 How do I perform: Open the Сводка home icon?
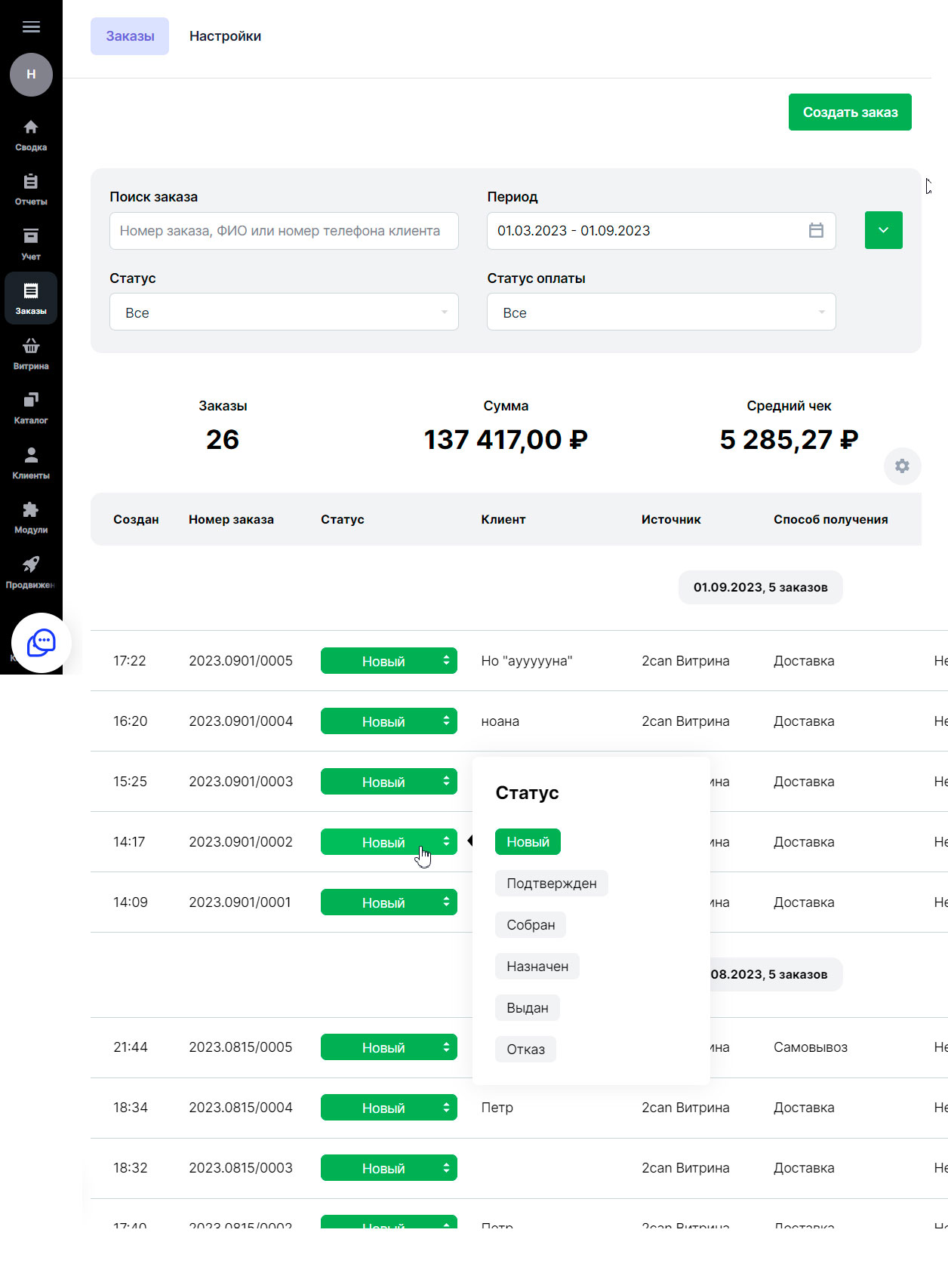tap(31, 127)
